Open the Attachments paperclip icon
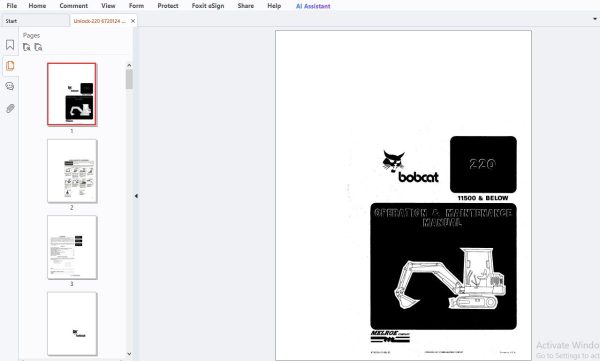The height and width of the screenshot is (361, 600). (x=10, y=109)
